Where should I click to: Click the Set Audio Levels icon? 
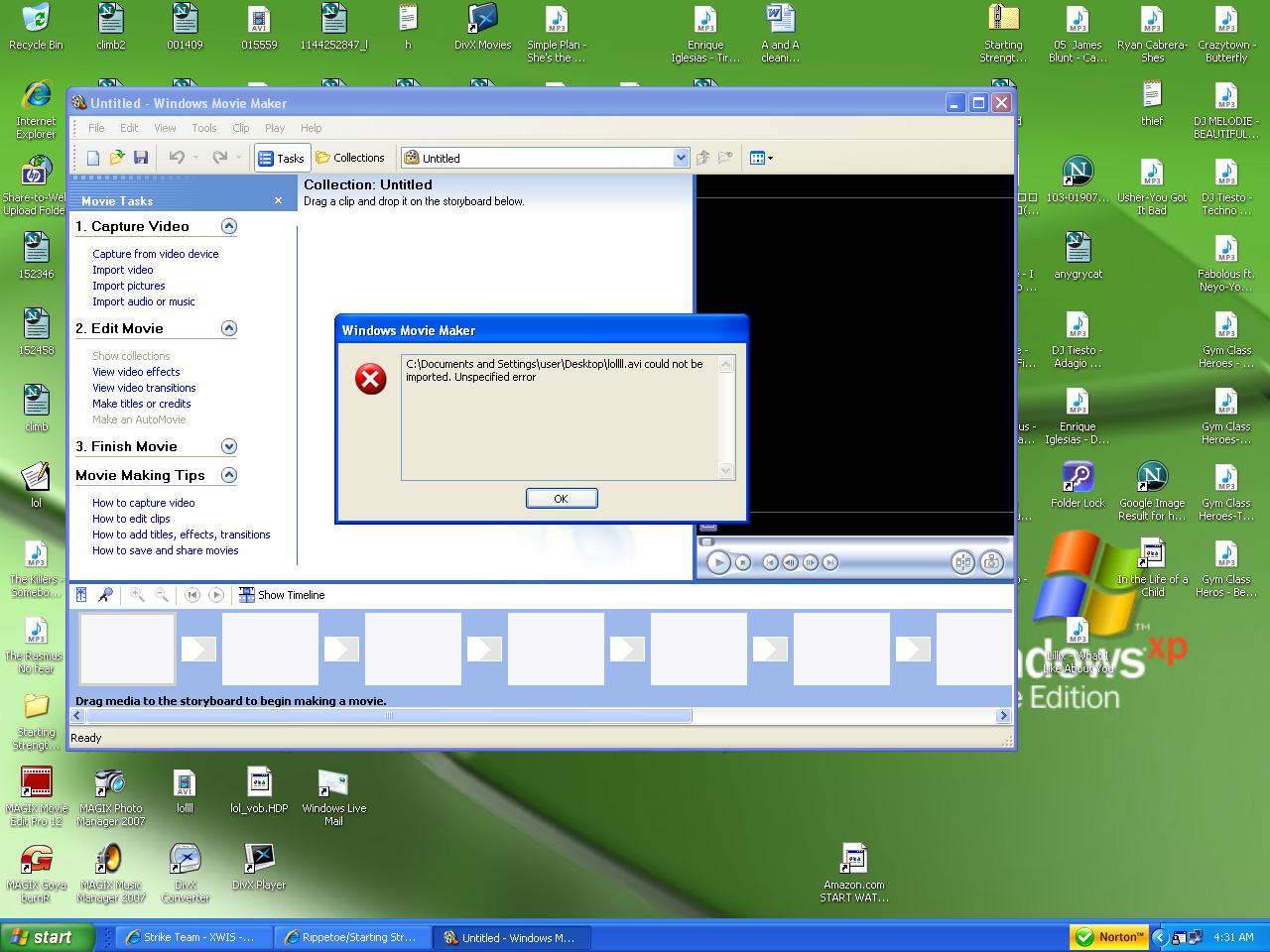tap(81, 595)
